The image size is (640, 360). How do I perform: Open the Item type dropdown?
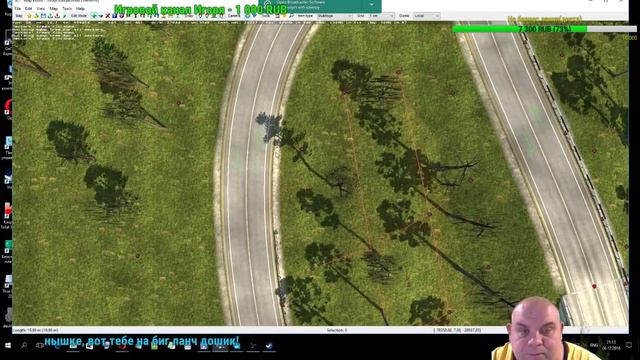coord(335,16)
